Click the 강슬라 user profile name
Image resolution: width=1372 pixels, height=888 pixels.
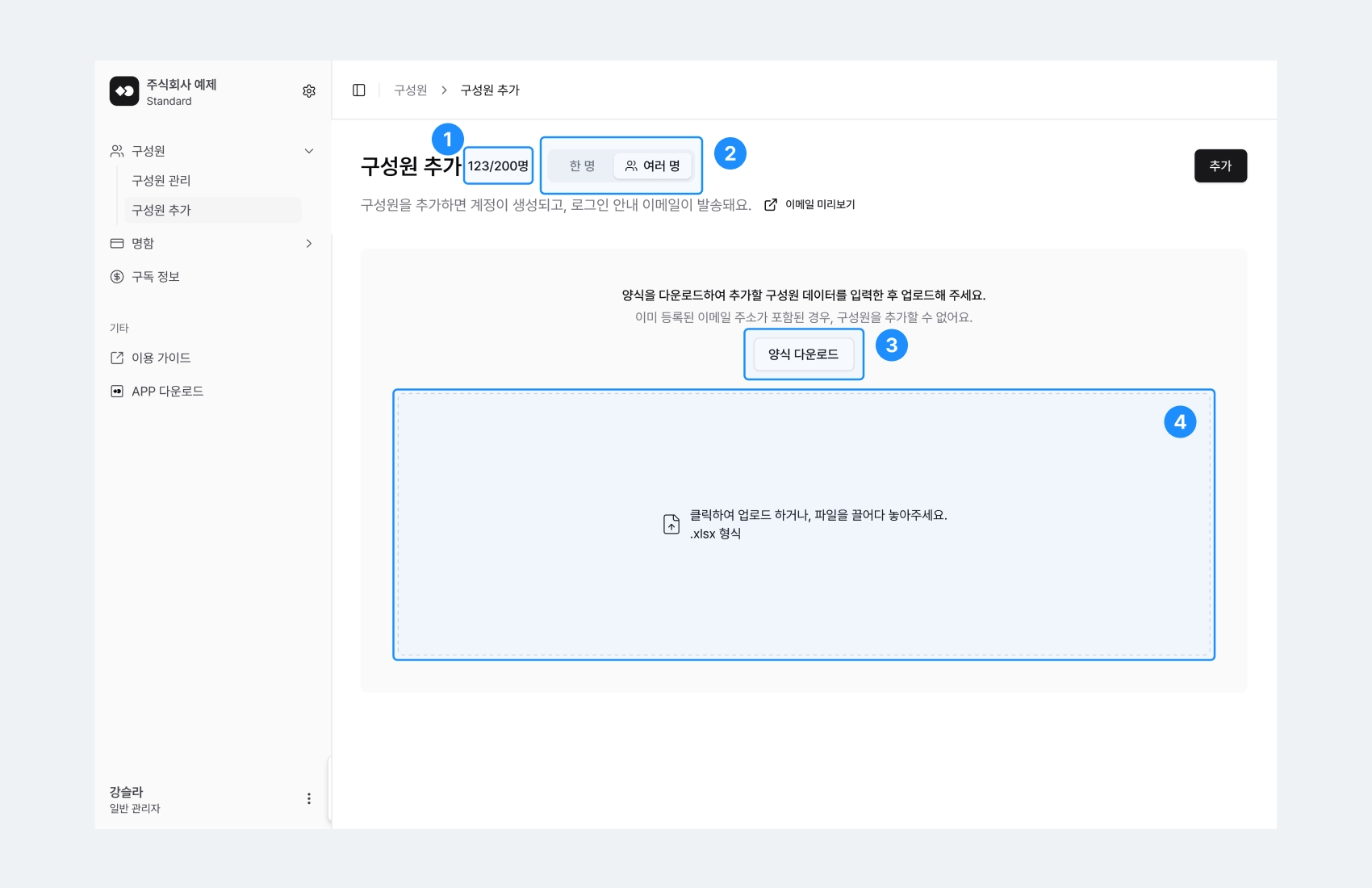pos(127,792)
